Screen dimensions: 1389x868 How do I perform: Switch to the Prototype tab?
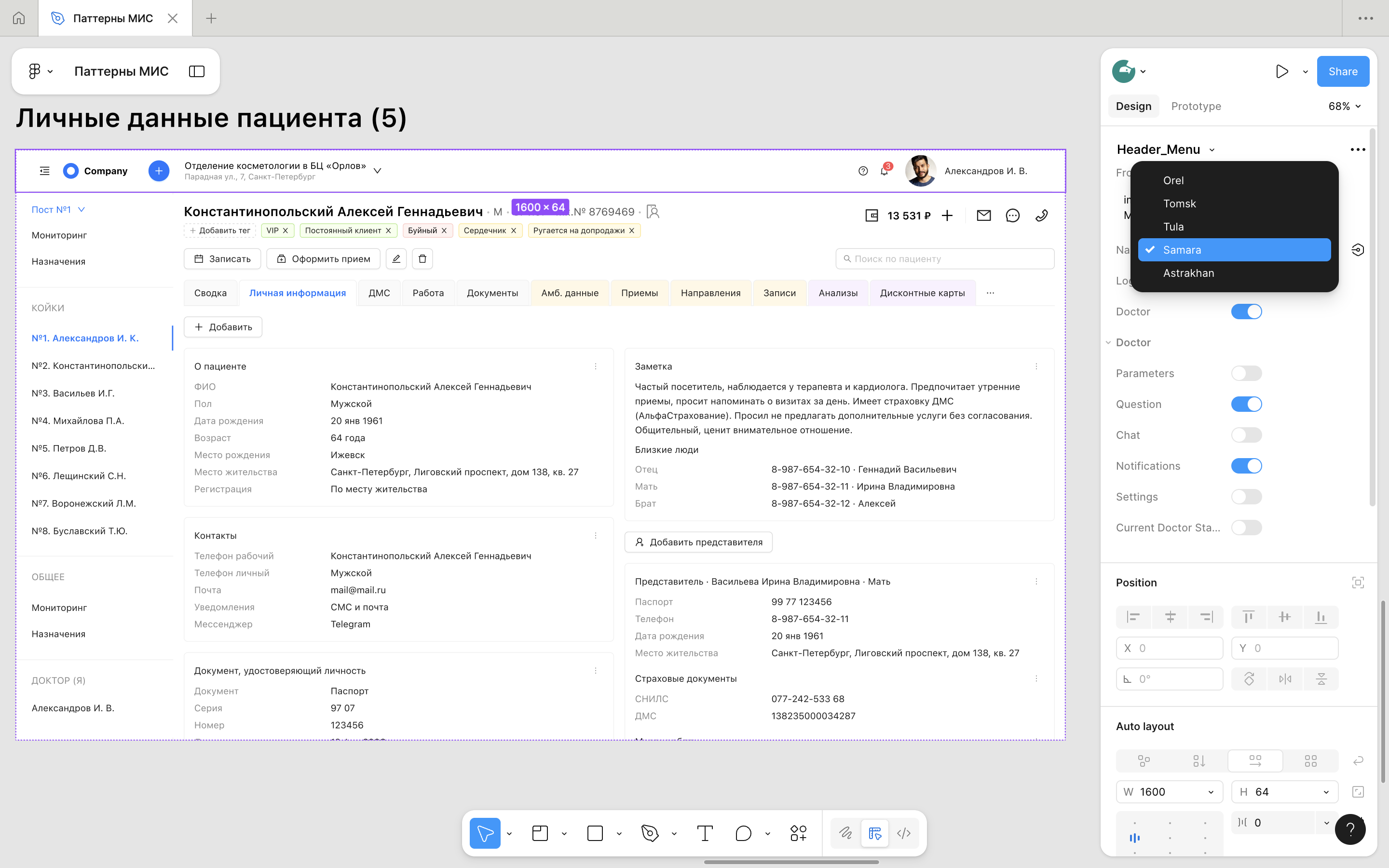pyautogui.click(x=1196, y=106)
